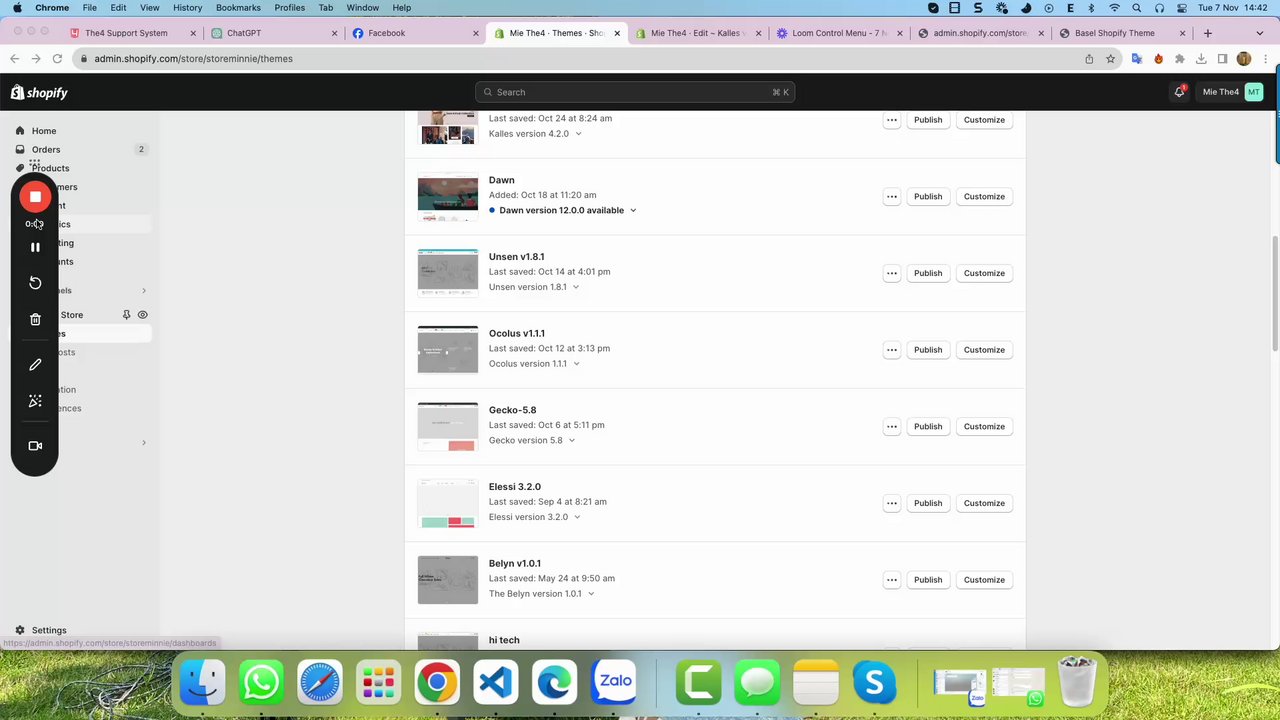
Task: Open more actions for Gecko-5.8
Action: point(891,427)
